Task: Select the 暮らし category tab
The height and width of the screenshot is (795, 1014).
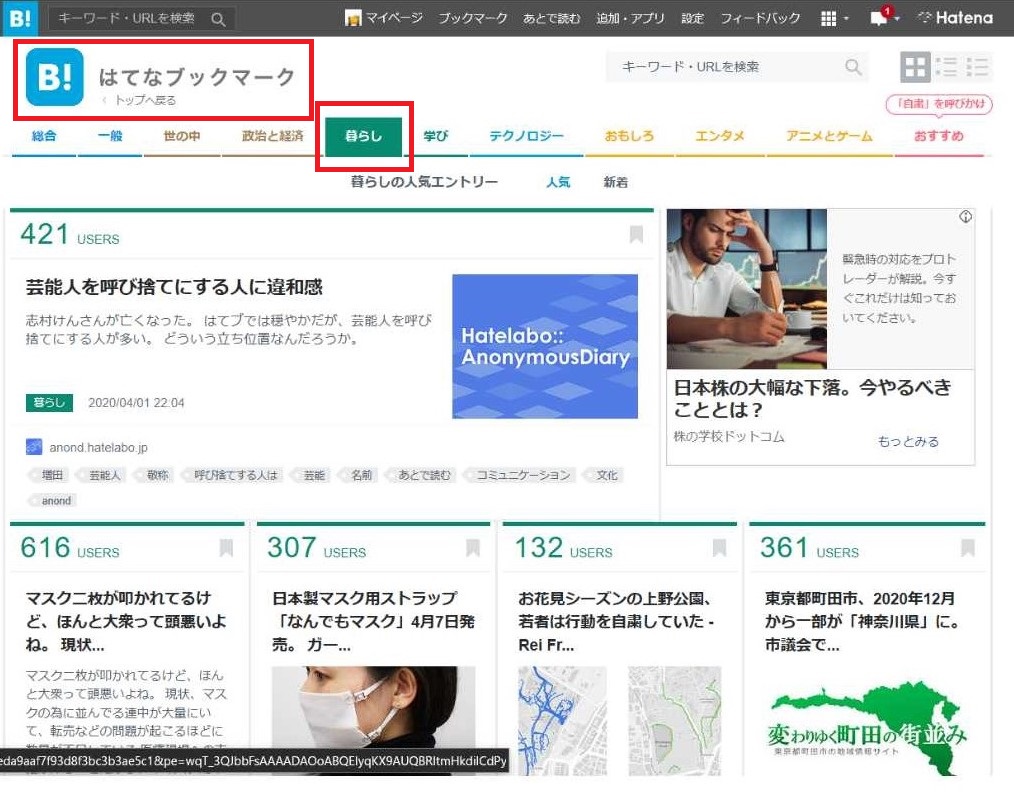Action: click(x=363, y=136)
